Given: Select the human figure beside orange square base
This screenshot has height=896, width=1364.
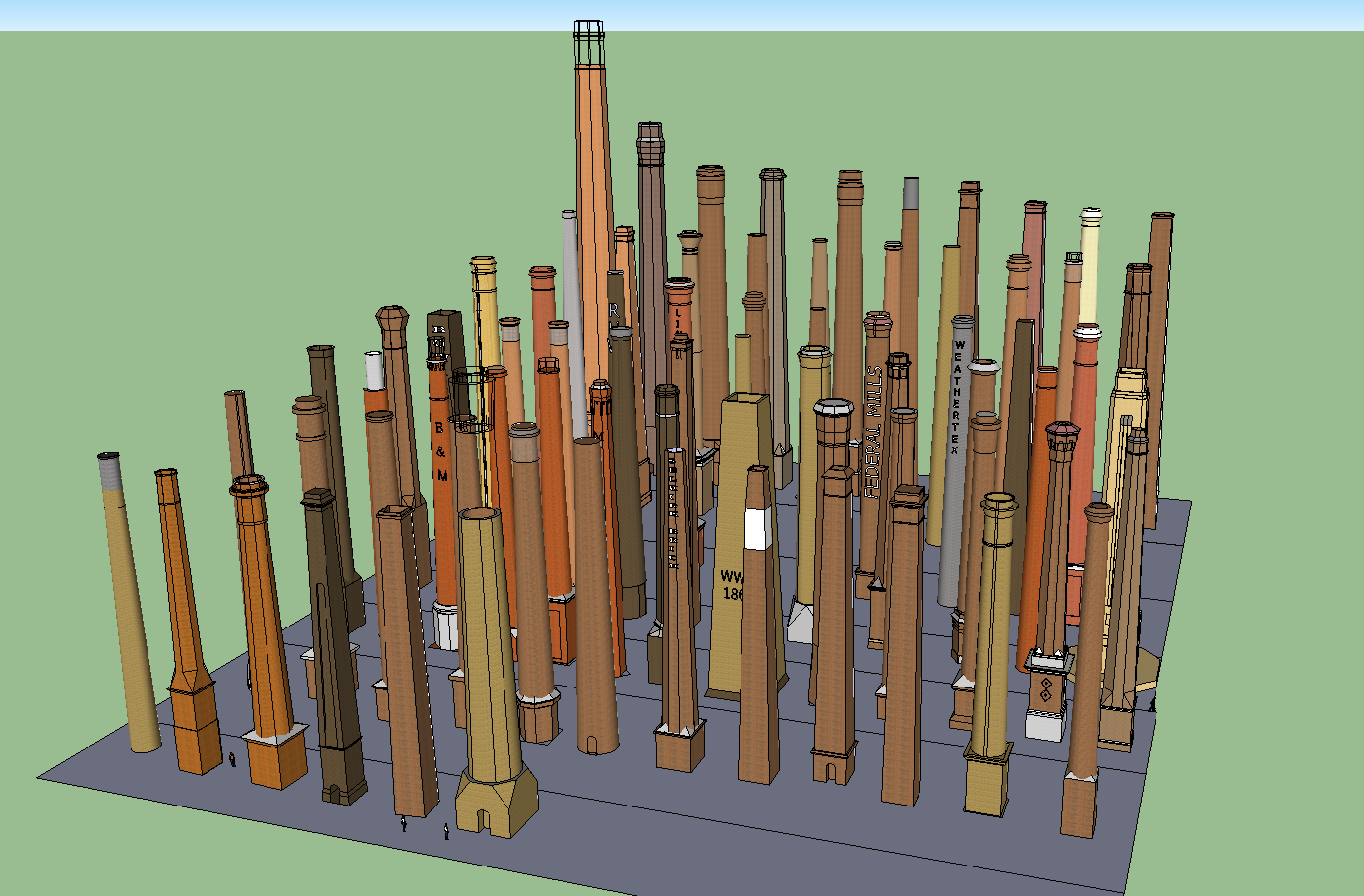Looking at the screenshot, I should pos(232,759).
